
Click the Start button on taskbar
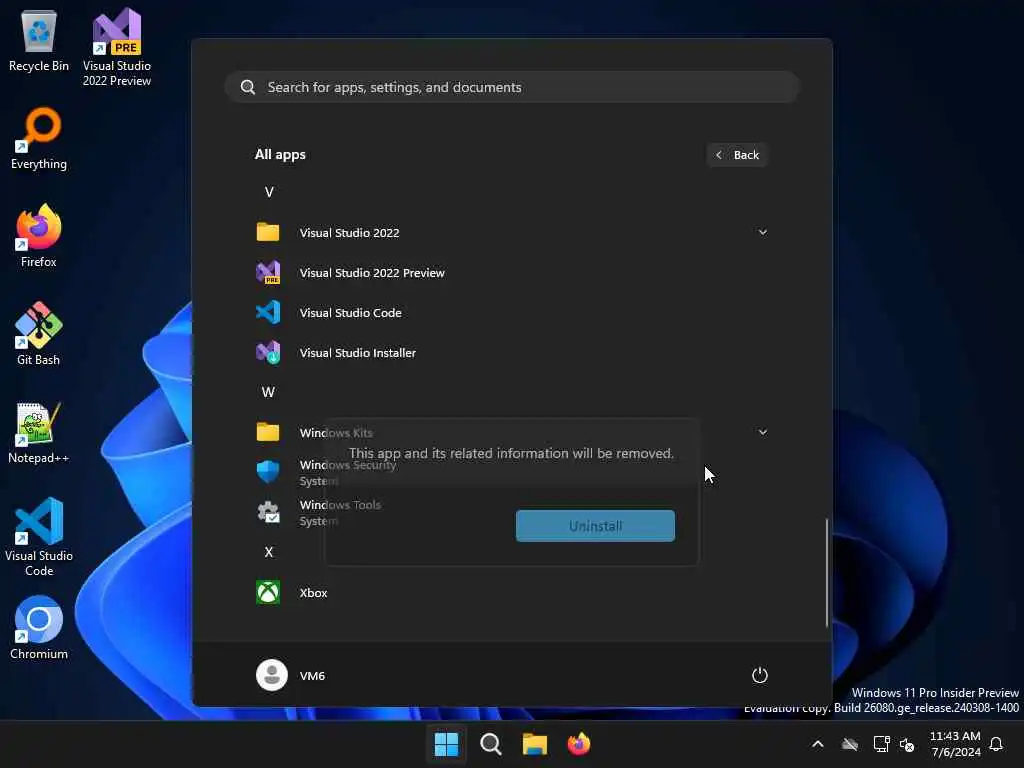(x=447, y=744)
